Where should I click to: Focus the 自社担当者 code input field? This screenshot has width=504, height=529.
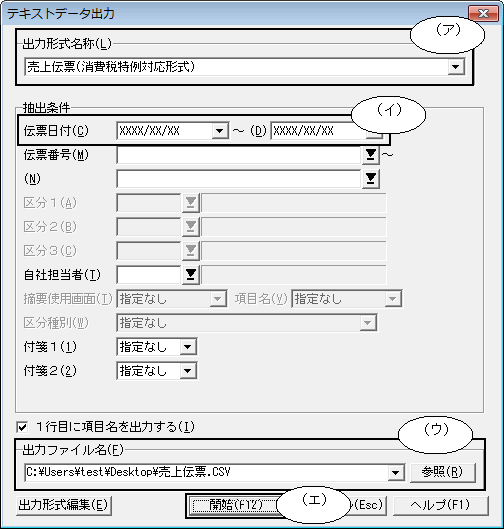[149, 275]
